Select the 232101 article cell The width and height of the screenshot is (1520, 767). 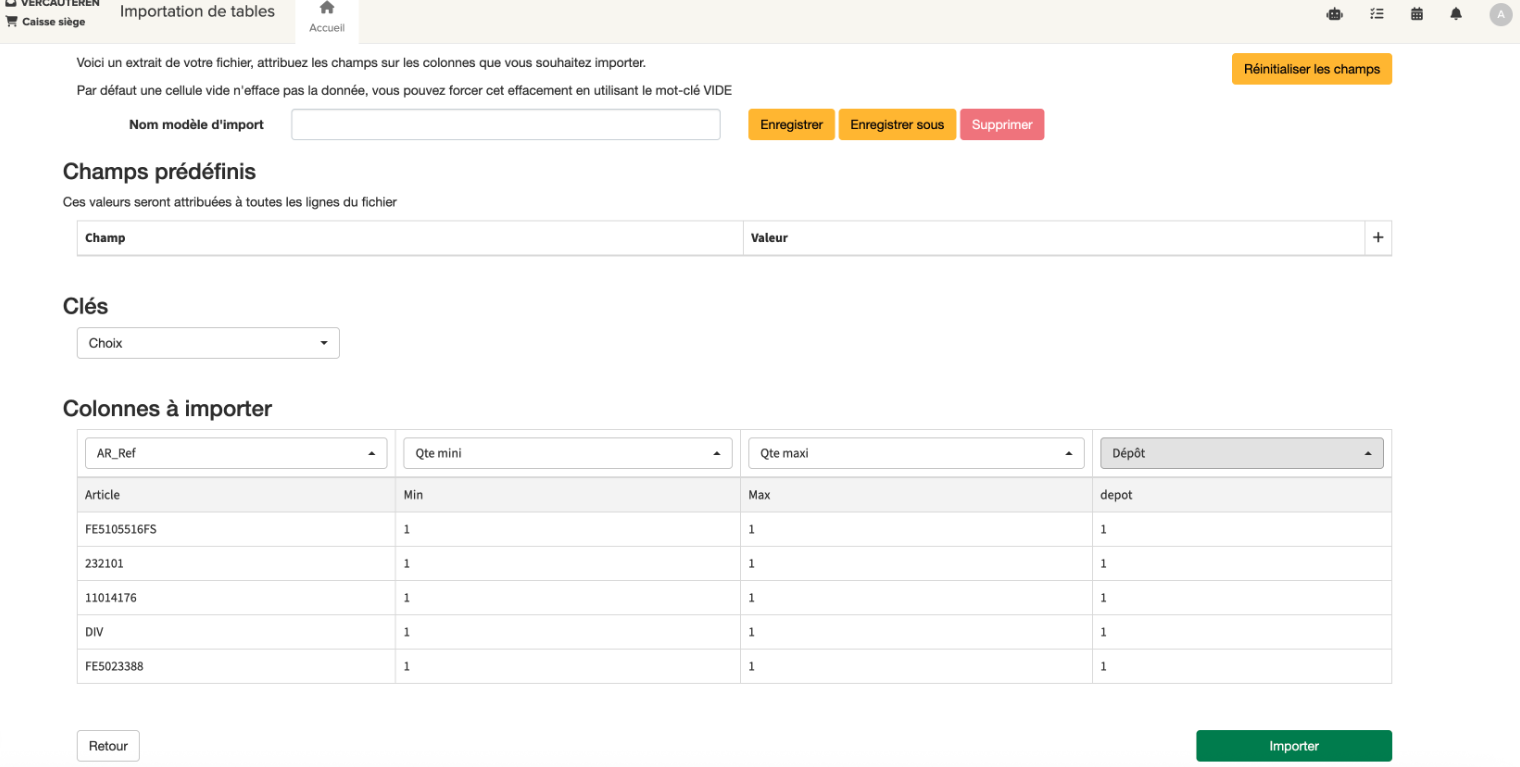coord(236,563)
